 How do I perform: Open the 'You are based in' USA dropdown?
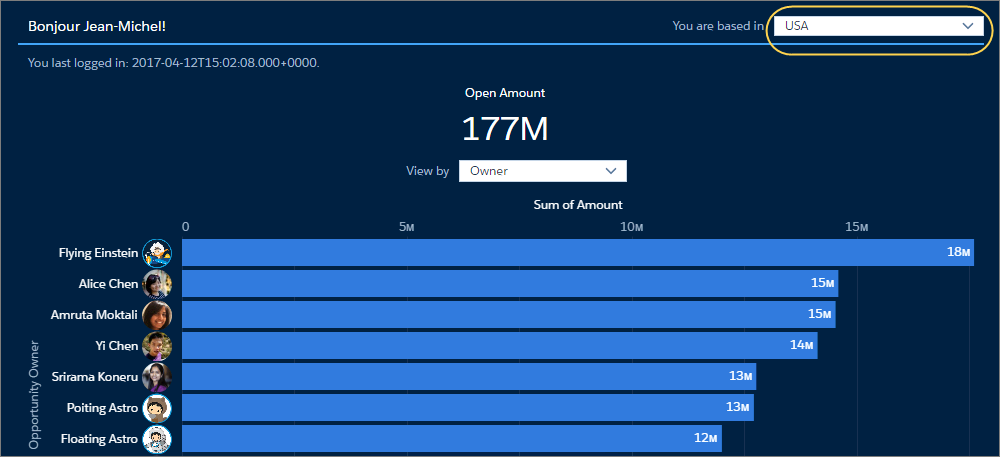879,26
